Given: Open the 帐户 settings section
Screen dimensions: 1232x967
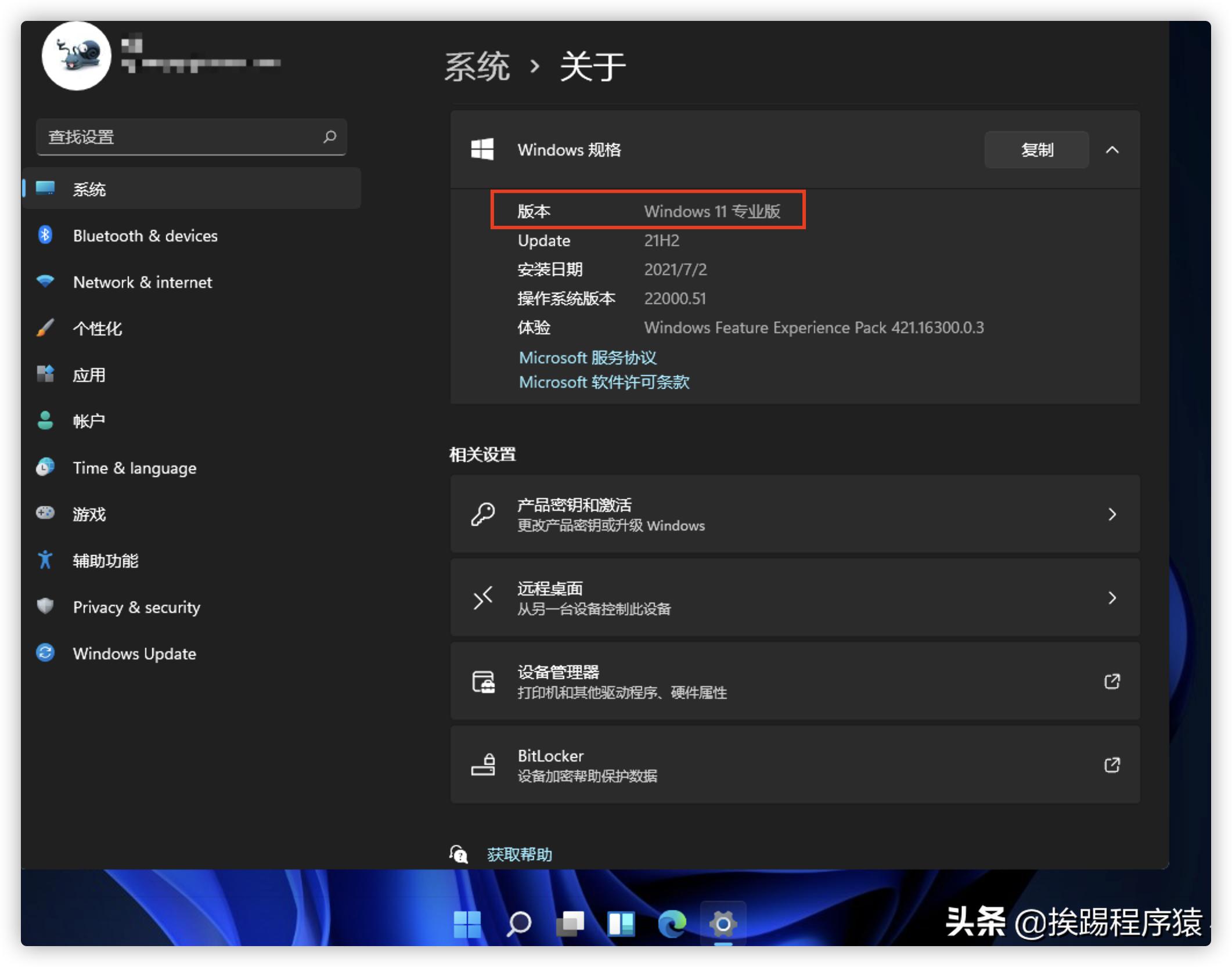Looking at the screenshot, I should [88, 421].
